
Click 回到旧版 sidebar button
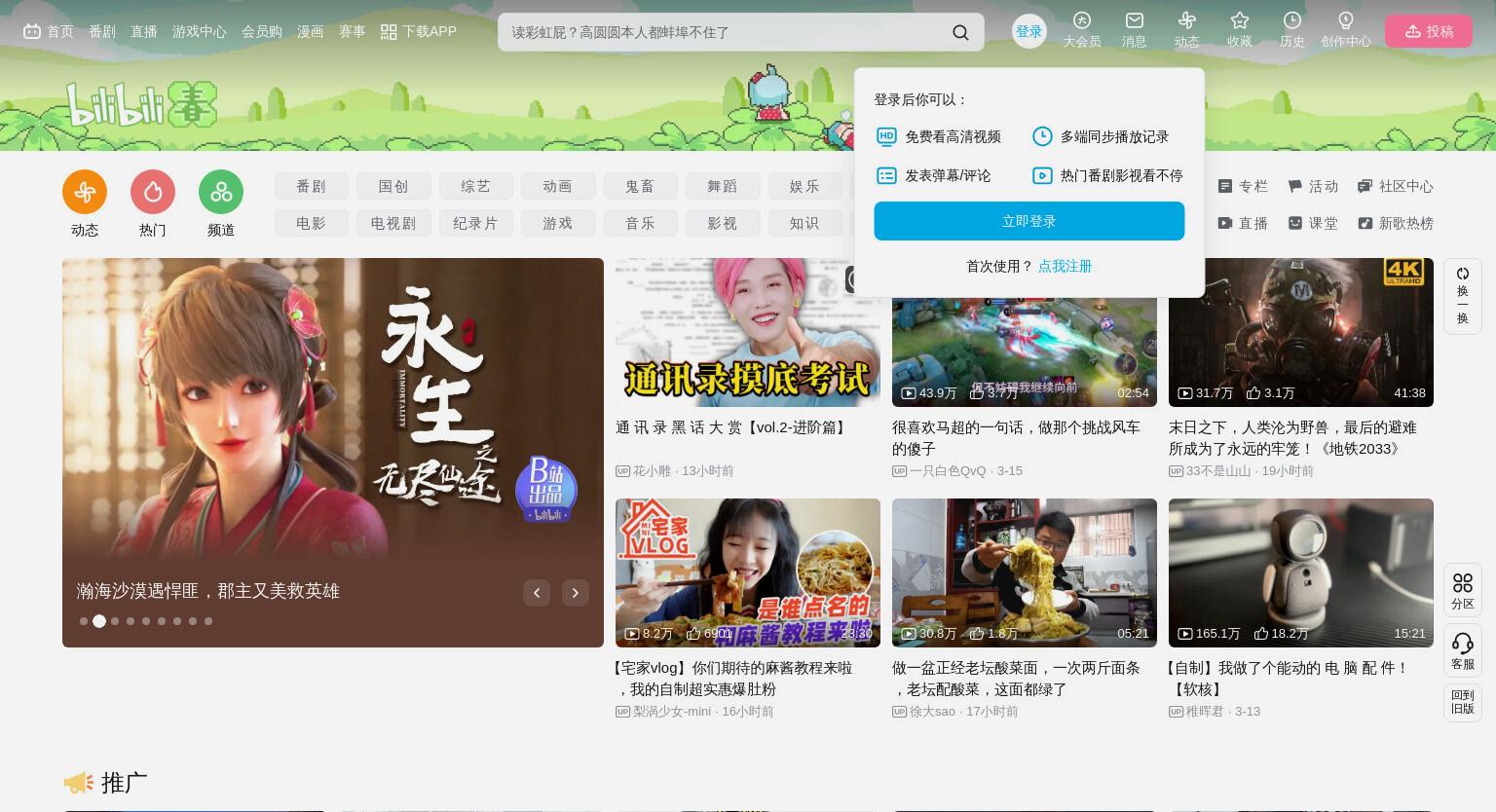click(1463, 702)
